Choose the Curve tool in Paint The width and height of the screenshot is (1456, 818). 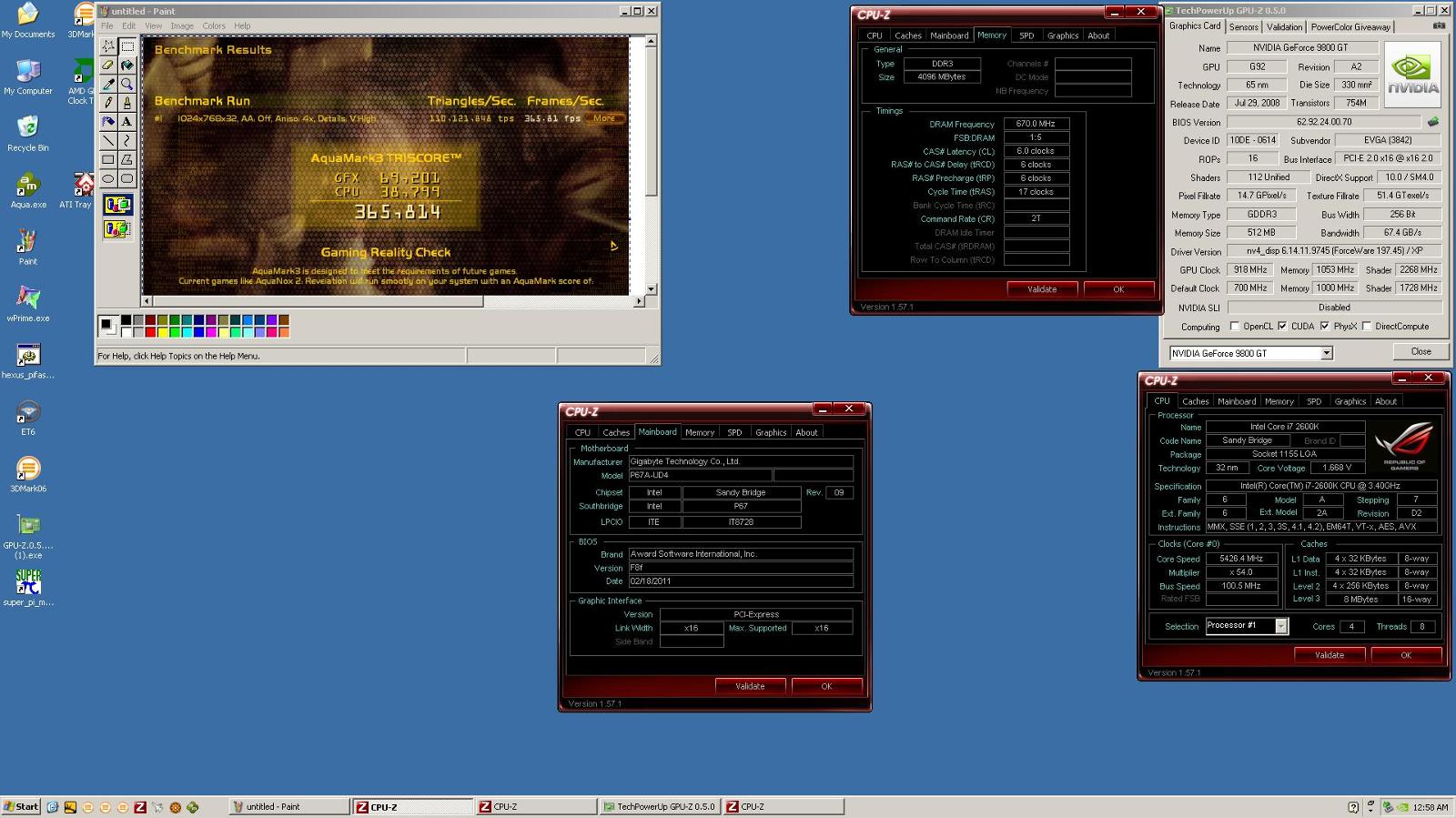(127, 140)
